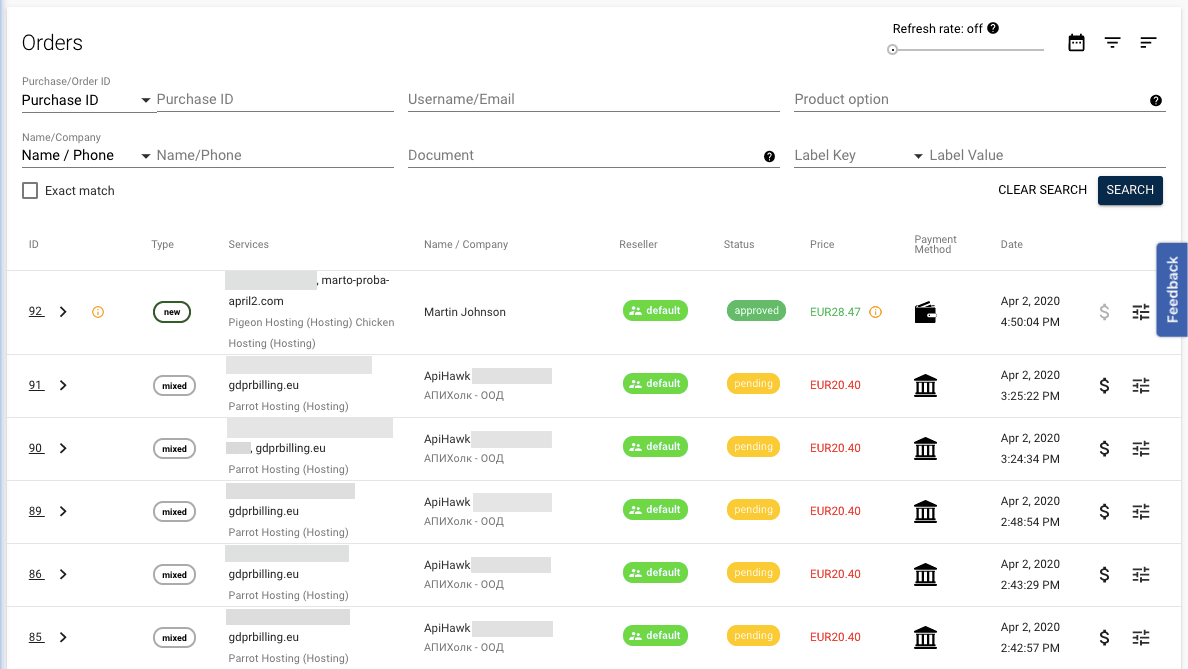Open the Label Key dropdown
This screenshot has width=1188, height=669.
(x=858, y=156)
